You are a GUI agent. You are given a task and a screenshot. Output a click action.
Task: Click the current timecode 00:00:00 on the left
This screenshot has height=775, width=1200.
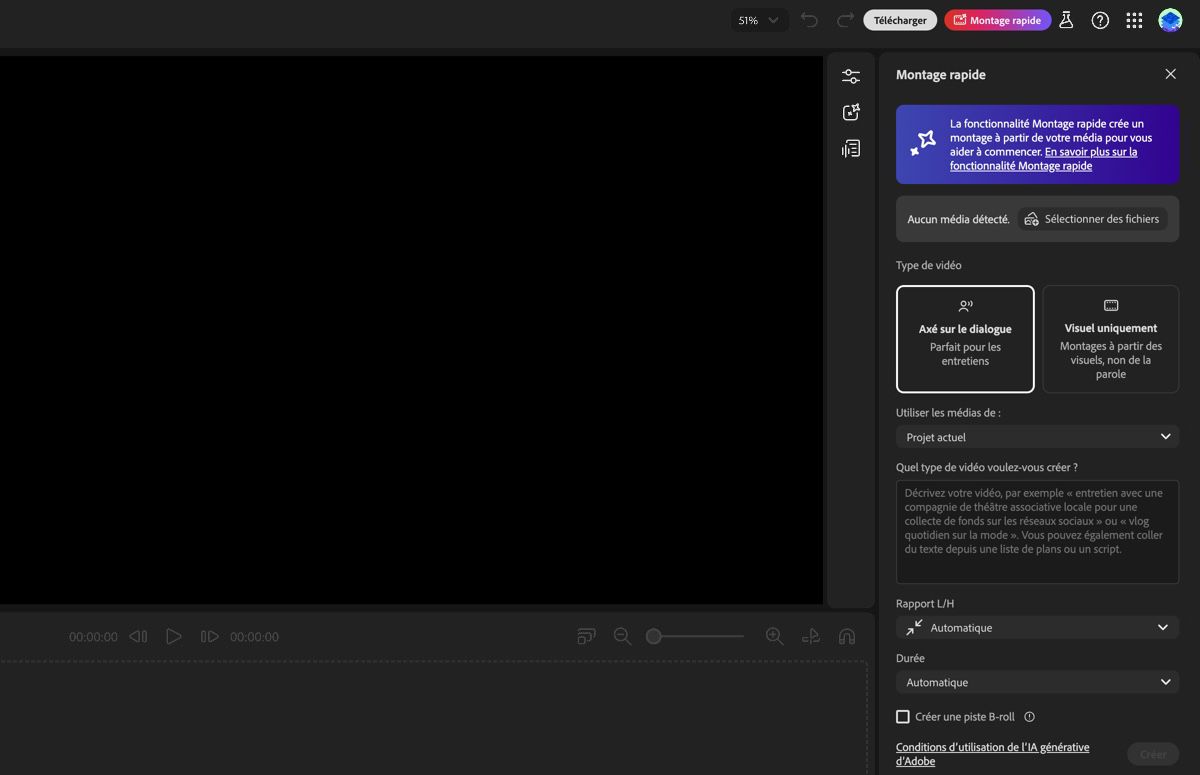93,637
